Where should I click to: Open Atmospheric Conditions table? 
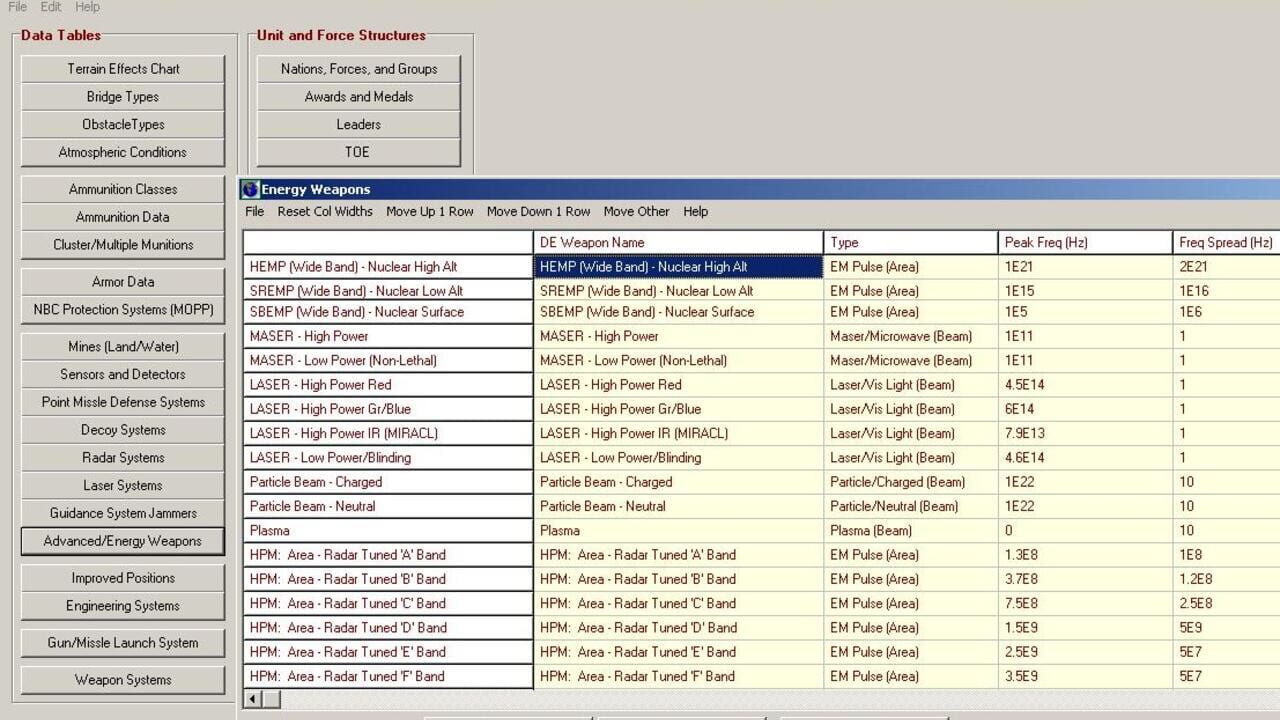click(x=123, y=152)
